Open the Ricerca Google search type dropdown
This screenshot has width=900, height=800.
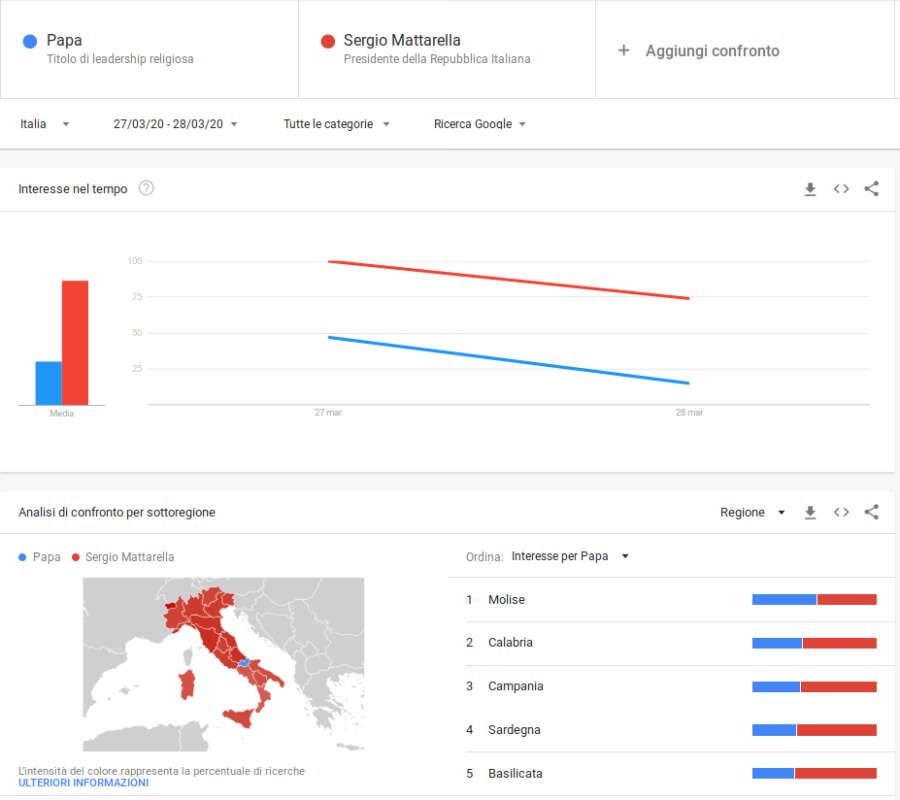479,124
